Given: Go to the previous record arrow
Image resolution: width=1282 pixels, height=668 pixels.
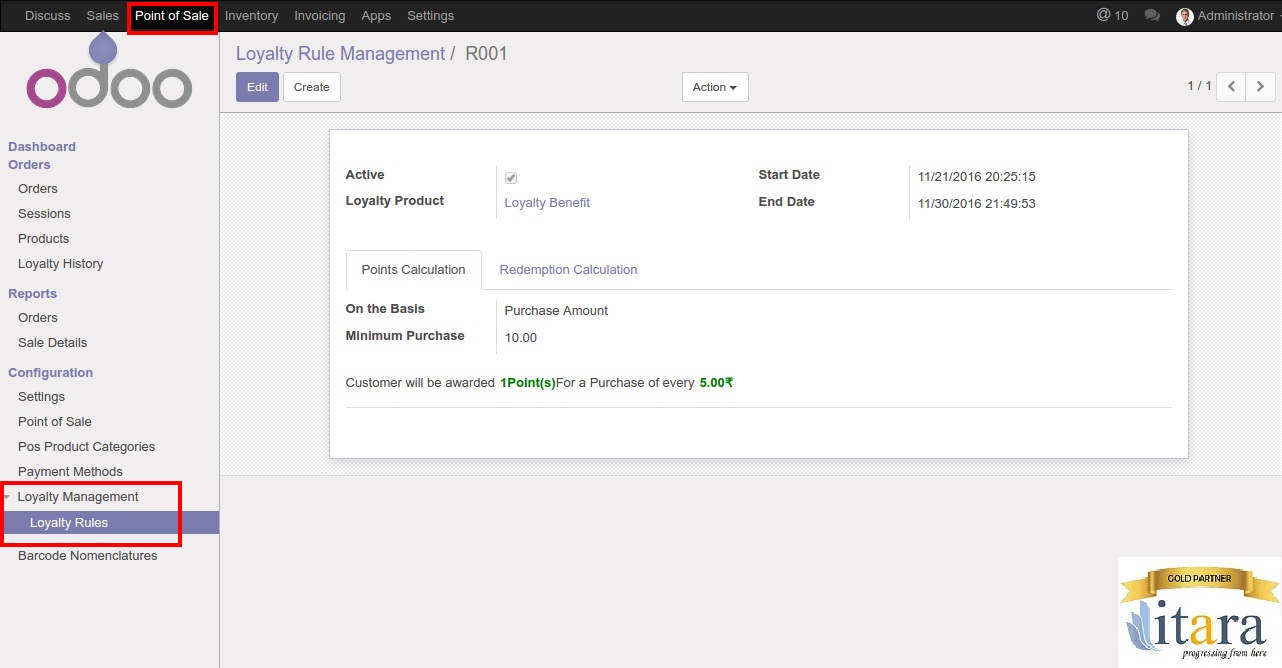Looking at the screenshot, I should (x=1232, y=87).
